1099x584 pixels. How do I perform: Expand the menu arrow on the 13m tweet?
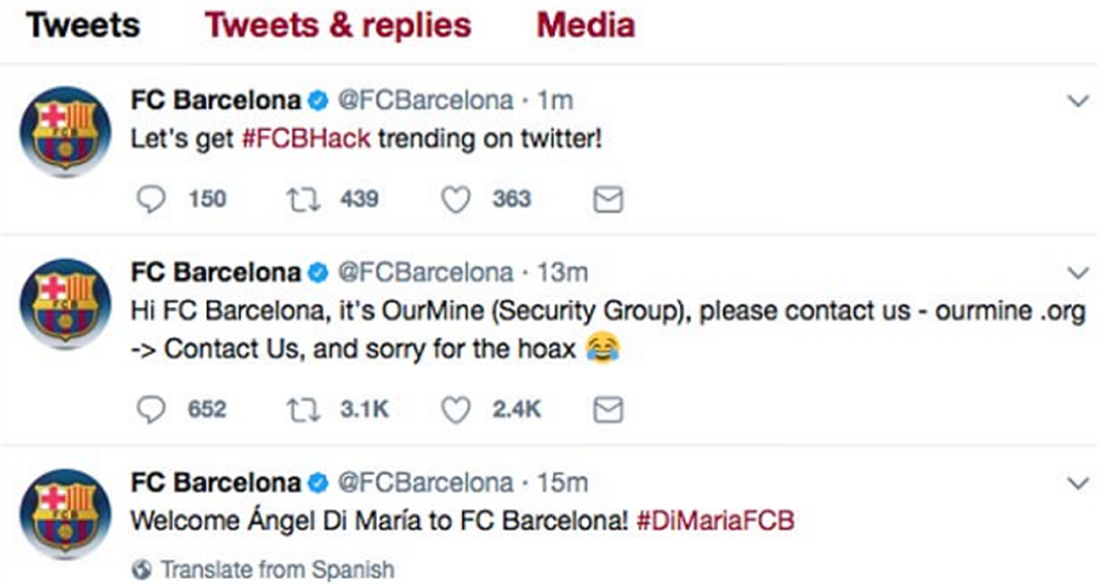(1078, 273)
